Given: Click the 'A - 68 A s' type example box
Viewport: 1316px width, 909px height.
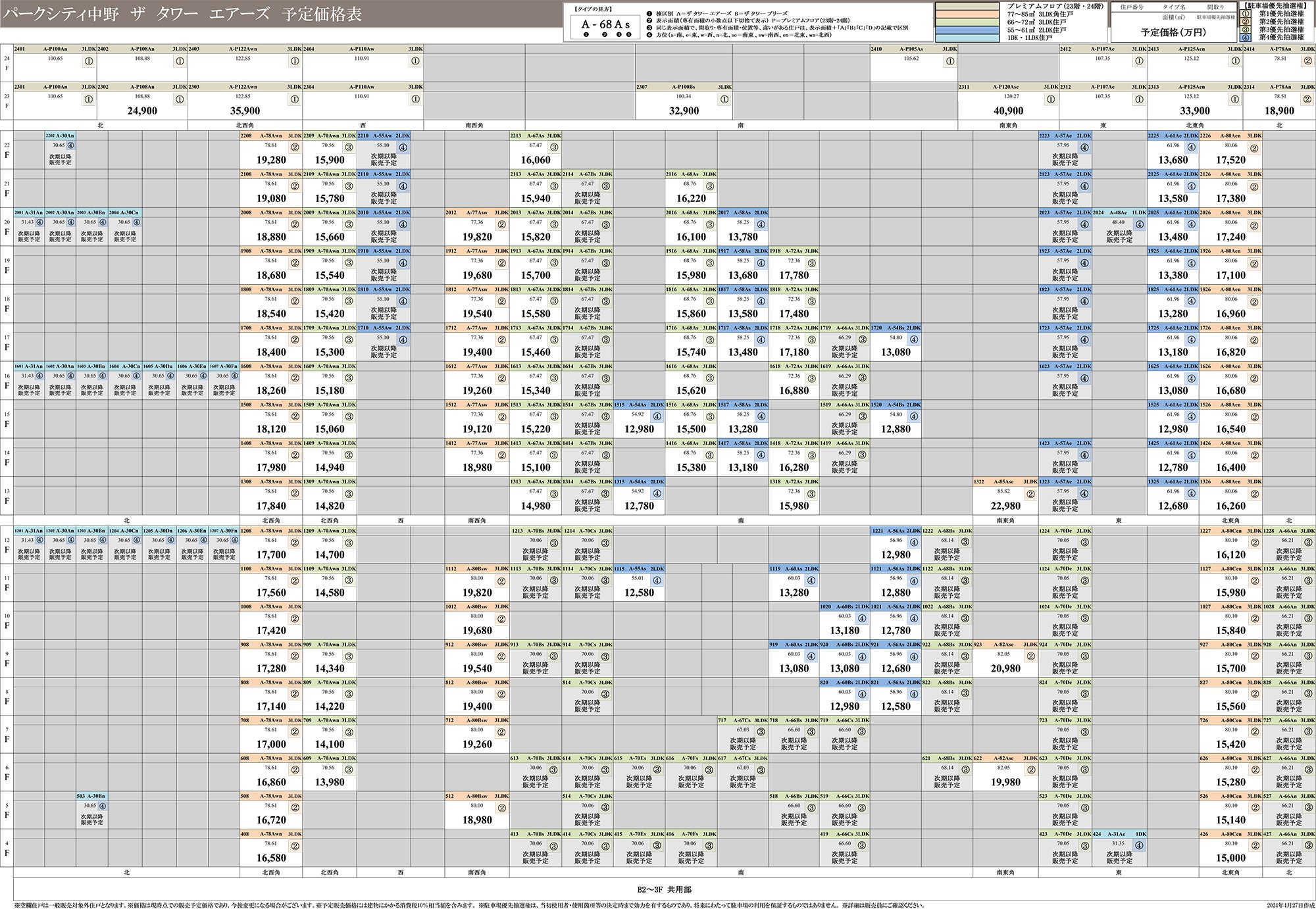Looking at the screenshot, I should [606, 26].
